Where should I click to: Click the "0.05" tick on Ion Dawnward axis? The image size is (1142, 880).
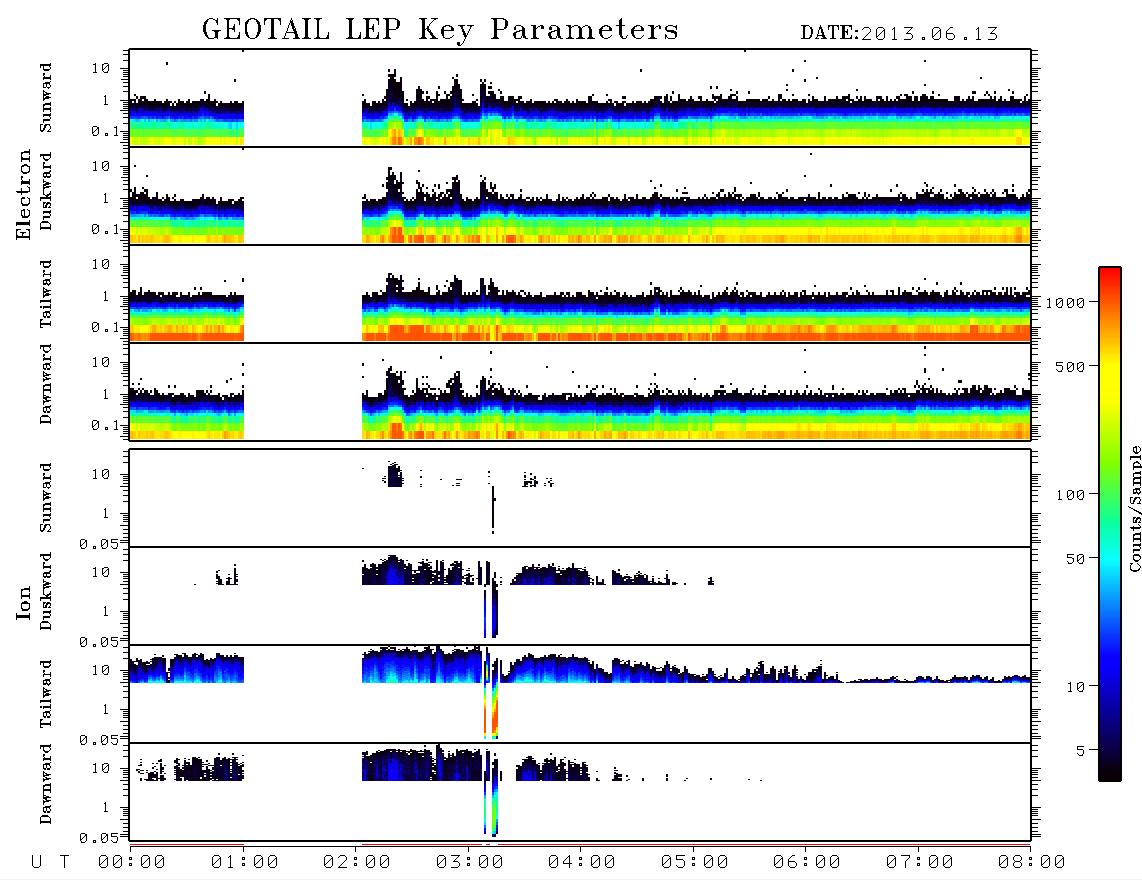pyautogui.click(x=99, y=838)
